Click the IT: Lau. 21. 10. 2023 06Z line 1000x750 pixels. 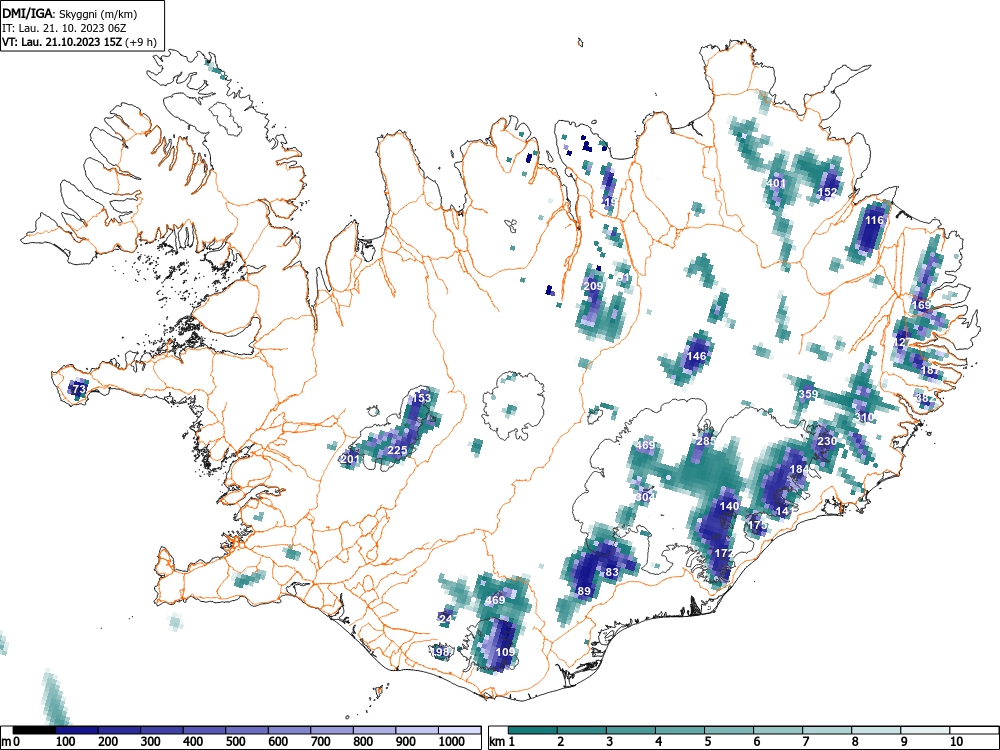click(64, 28)
